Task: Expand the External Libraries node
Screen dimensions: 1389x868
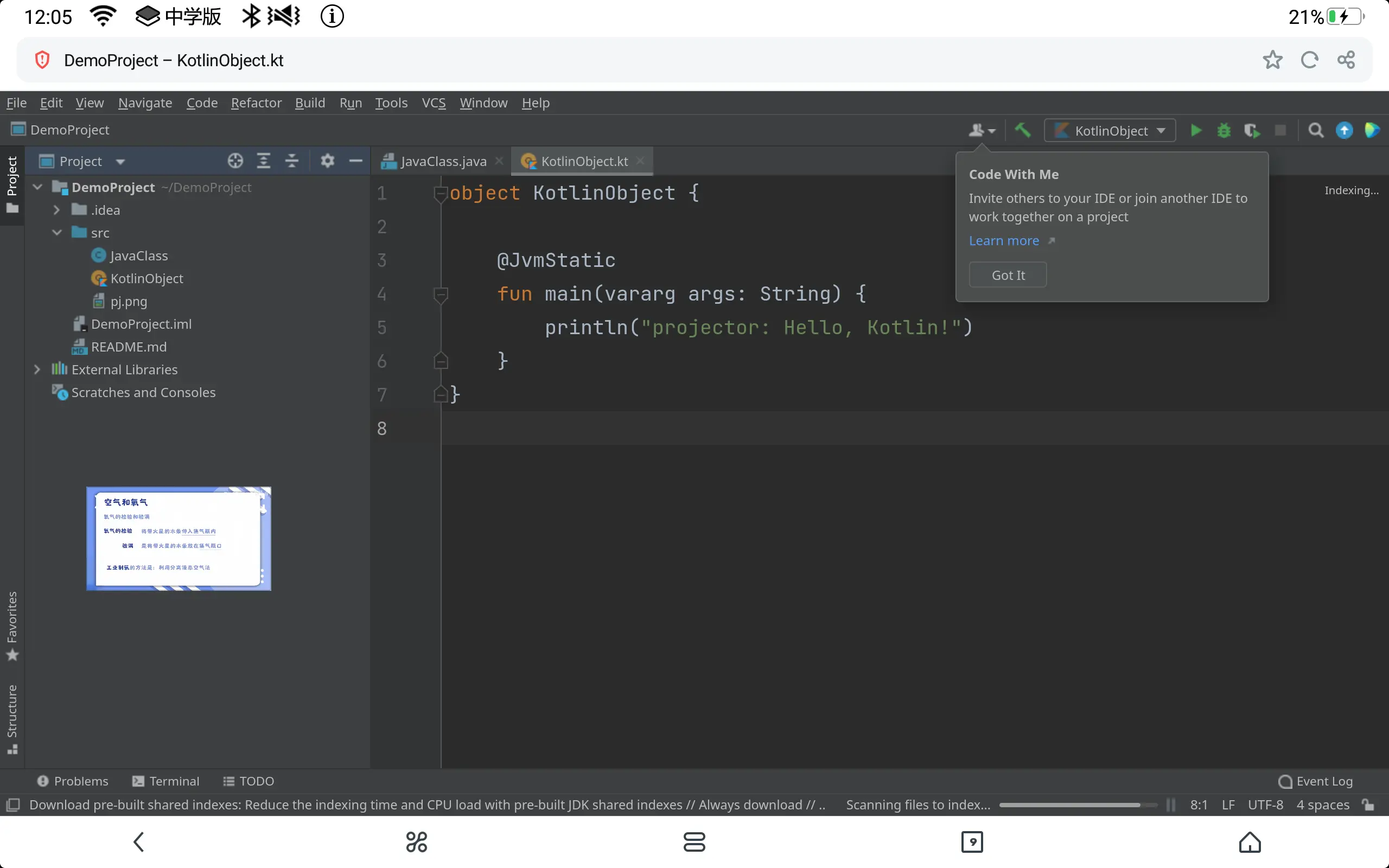Action: pyautogui.click(x=37, y=369)
